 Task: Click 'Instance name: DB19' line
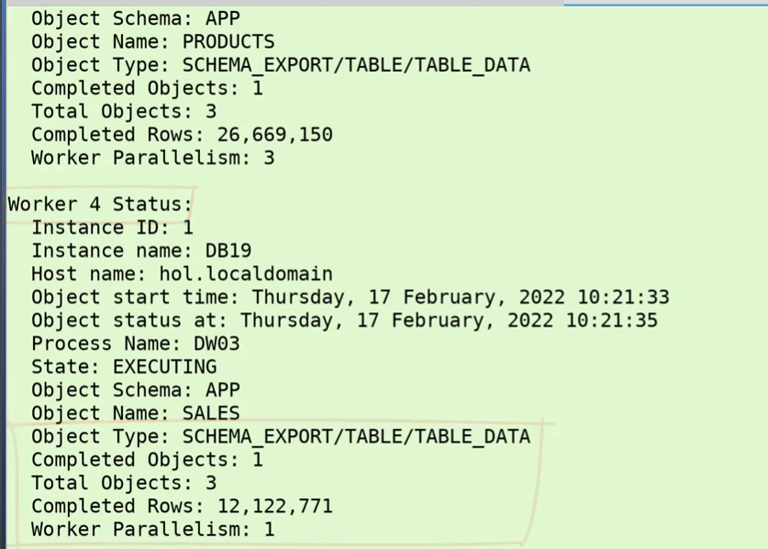point(142,251)
